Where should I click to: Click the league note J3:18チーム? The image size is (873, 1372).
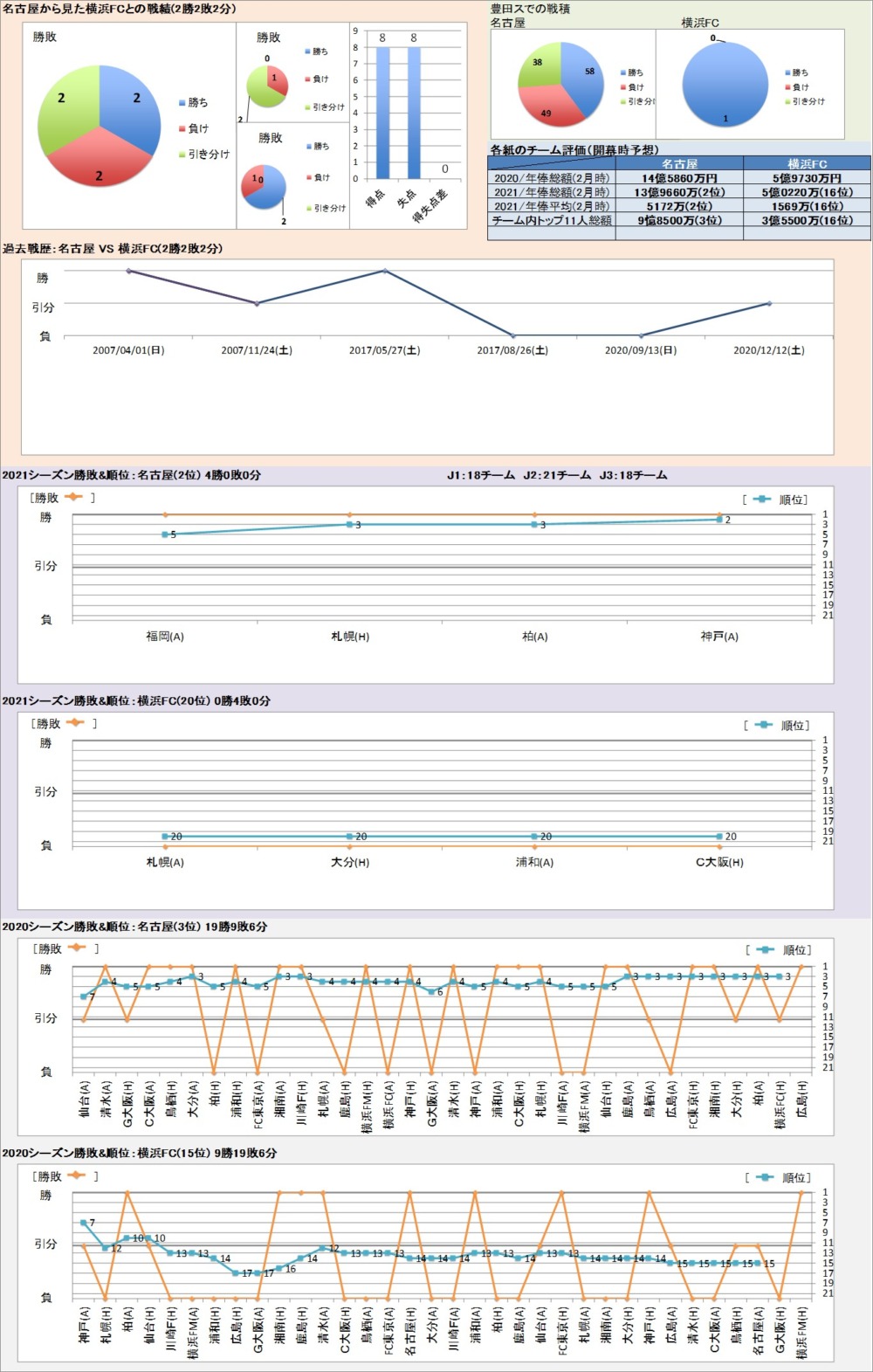633,476
